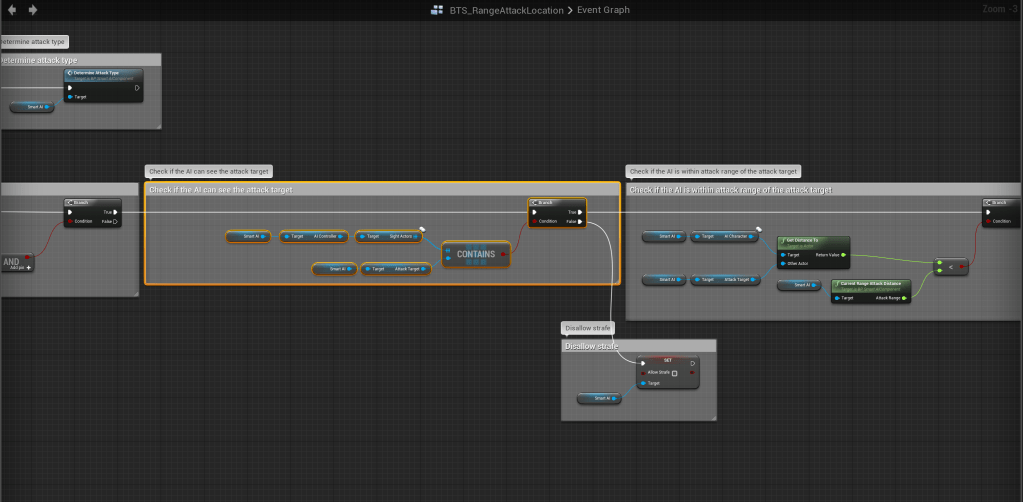Click the blueprint grid icon beside BTS_RangeAttackLocation
1023x502 pixels.
(x=436, y=10)
